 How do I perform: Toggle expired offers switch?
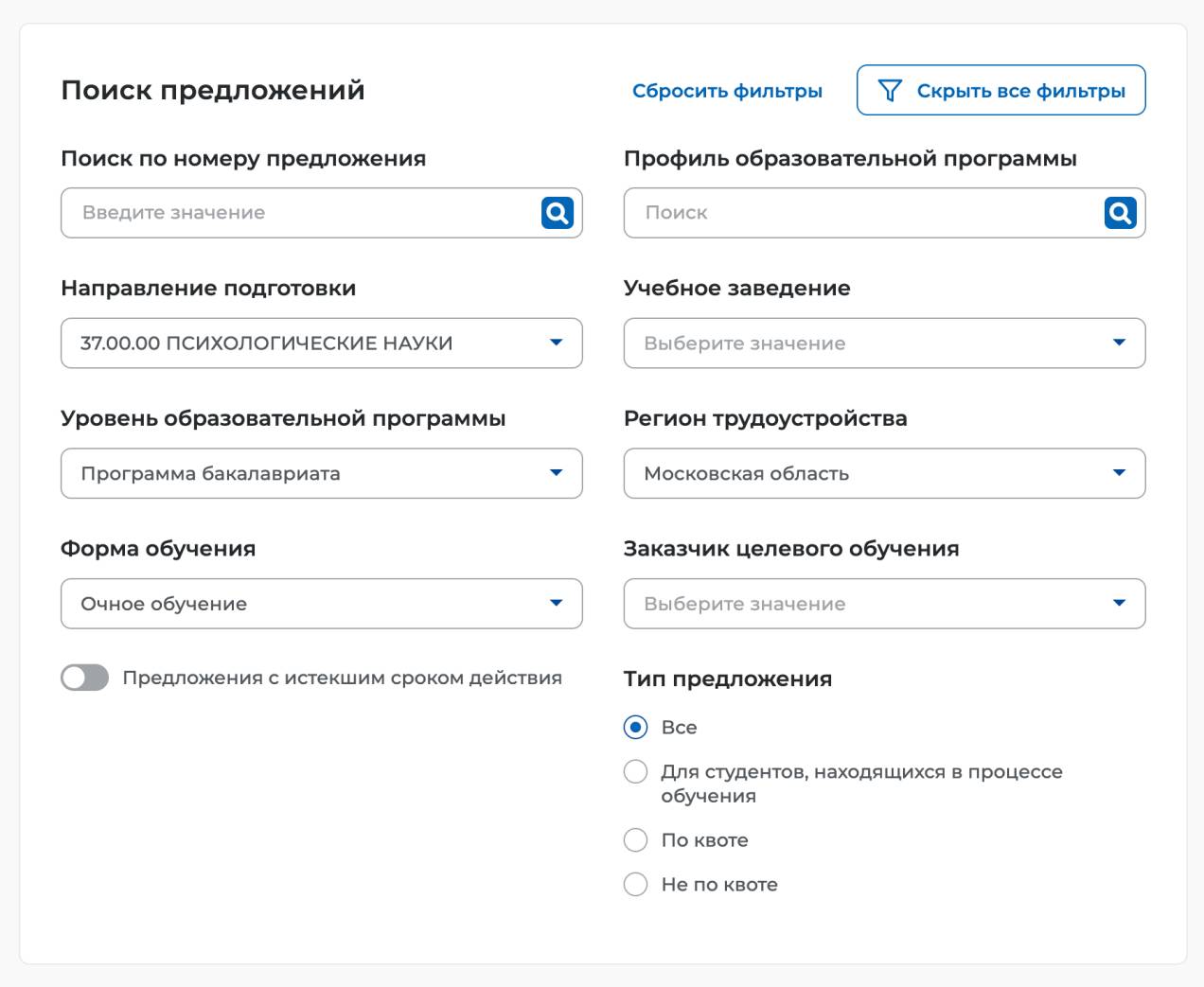click(85, 678)
